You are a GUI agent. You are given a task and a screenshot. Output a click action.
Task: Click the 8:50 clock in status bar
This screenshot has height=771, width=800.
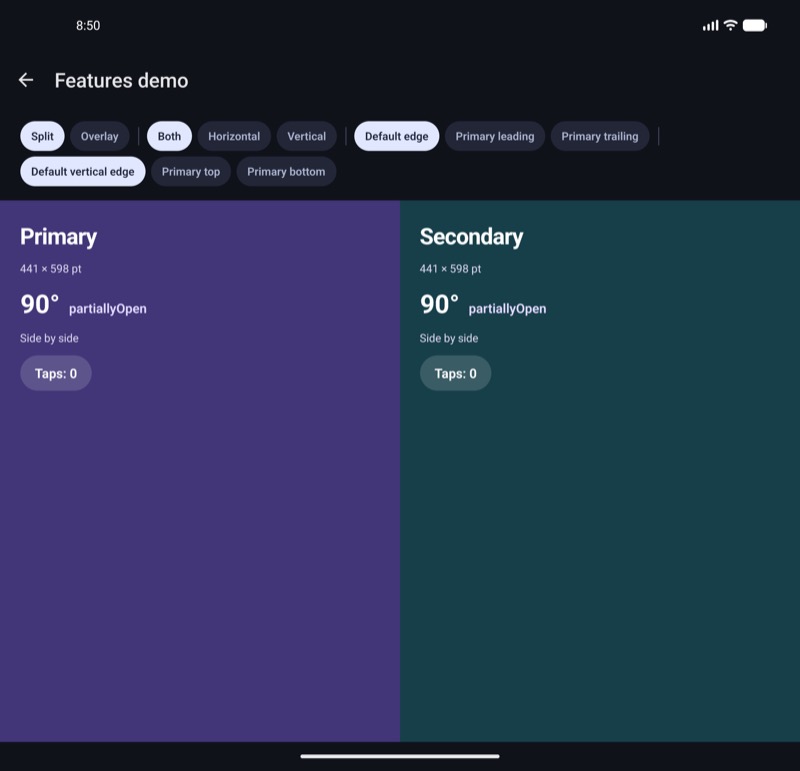point(88,26)
